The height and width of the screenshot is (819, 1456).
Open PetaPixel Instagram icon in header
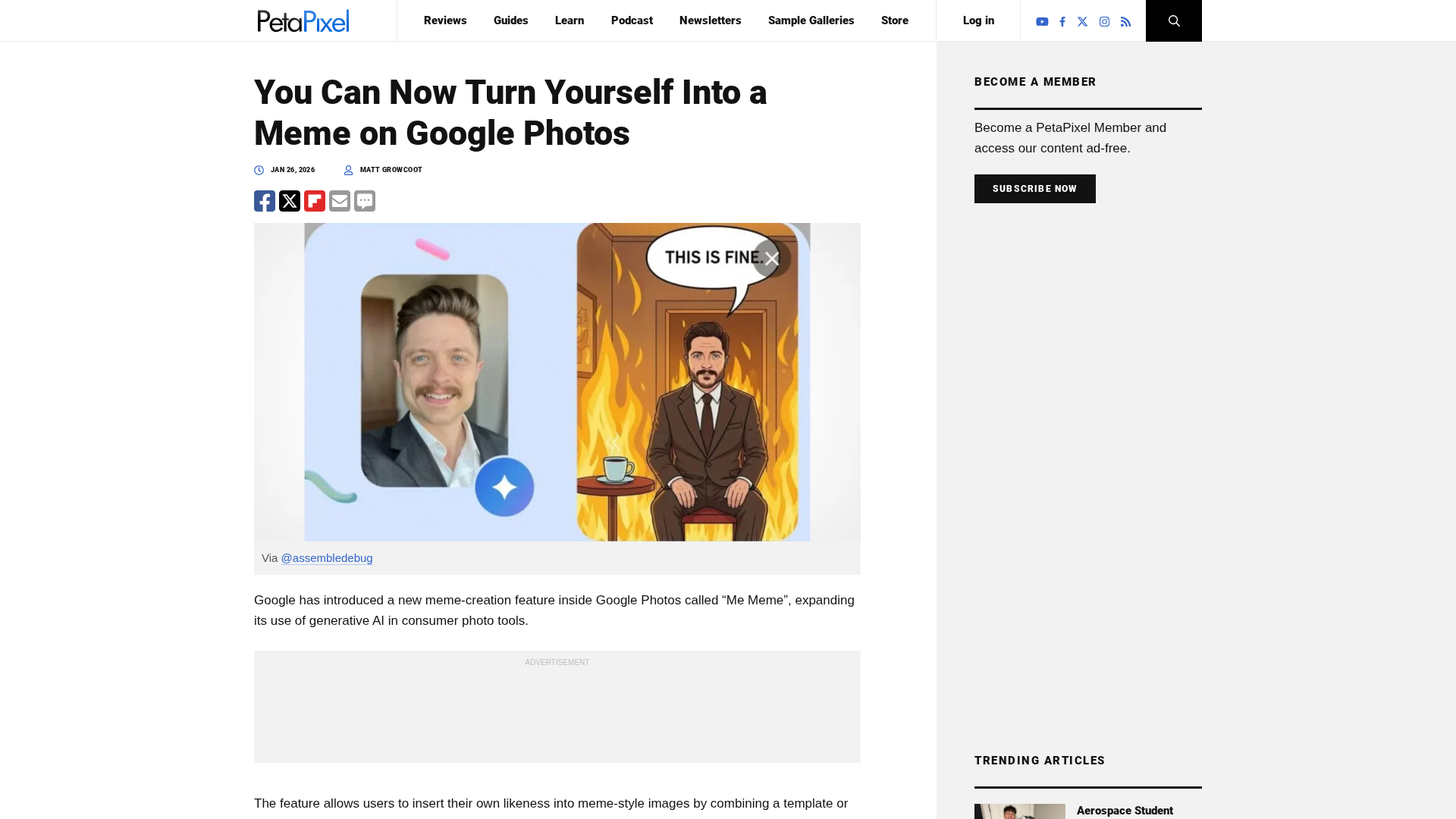tap(1104, 22)
